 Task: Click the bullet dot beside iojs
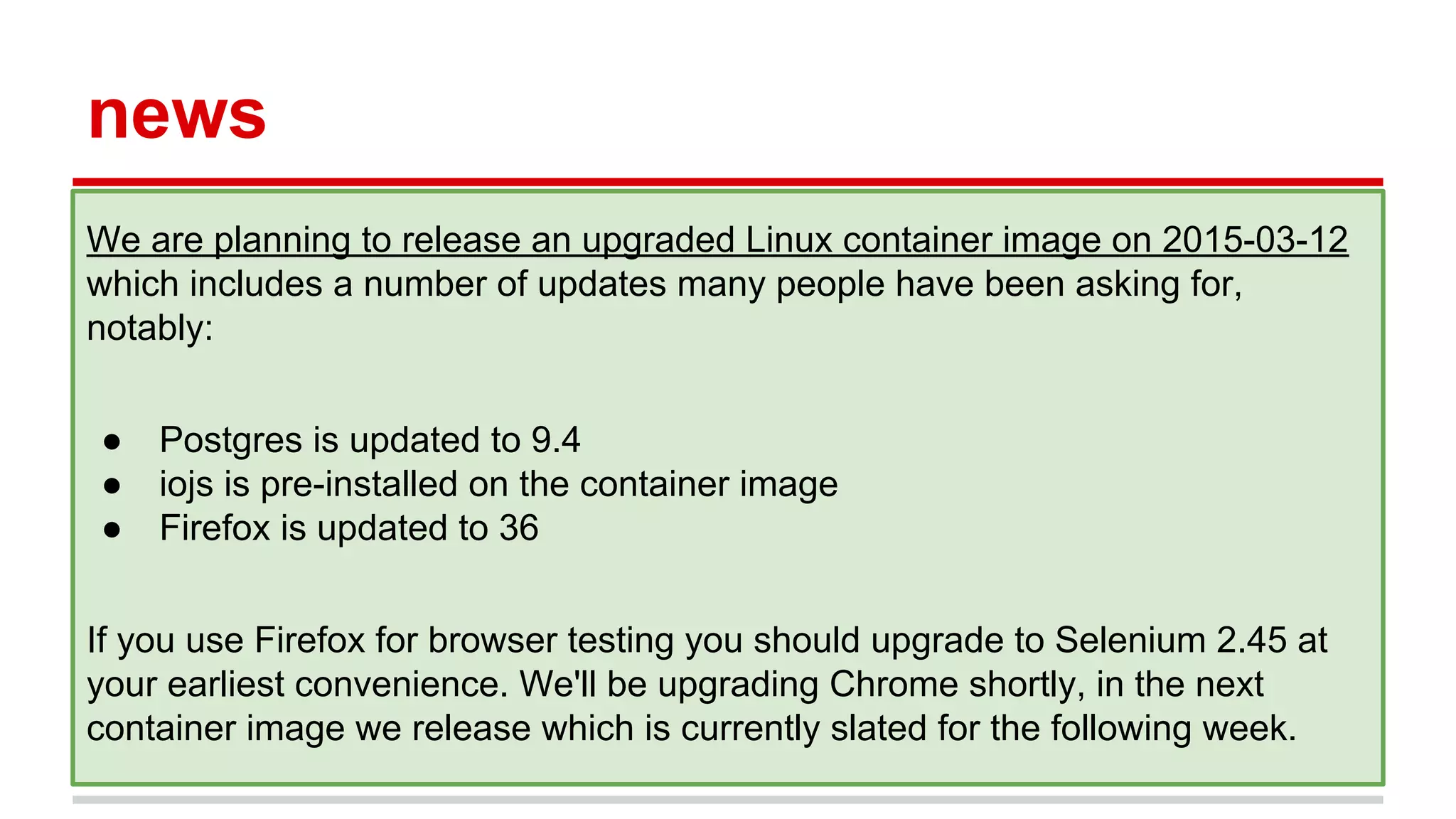[112, 486]
